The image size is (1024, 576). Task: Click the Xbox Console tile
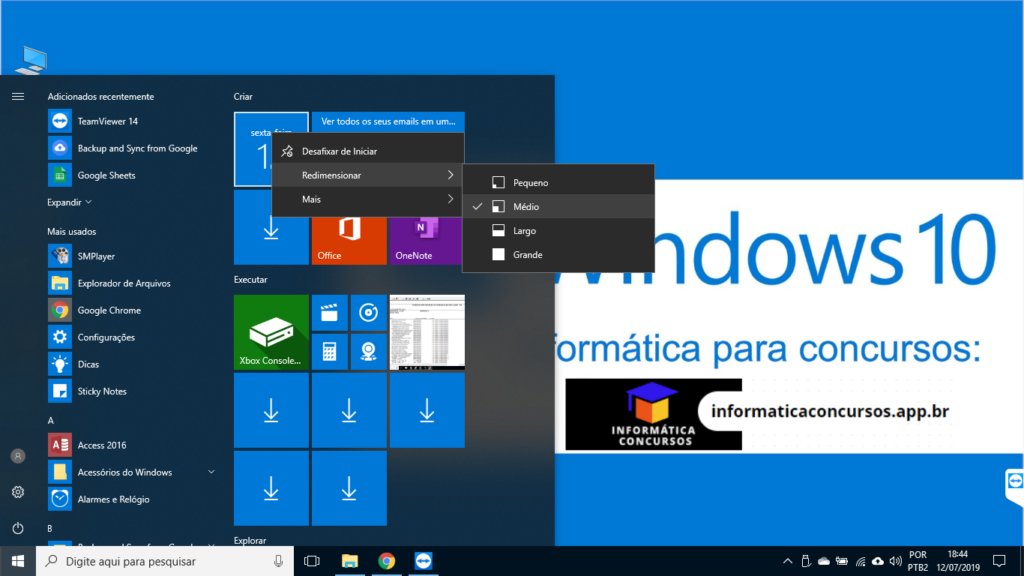(271, 333)
